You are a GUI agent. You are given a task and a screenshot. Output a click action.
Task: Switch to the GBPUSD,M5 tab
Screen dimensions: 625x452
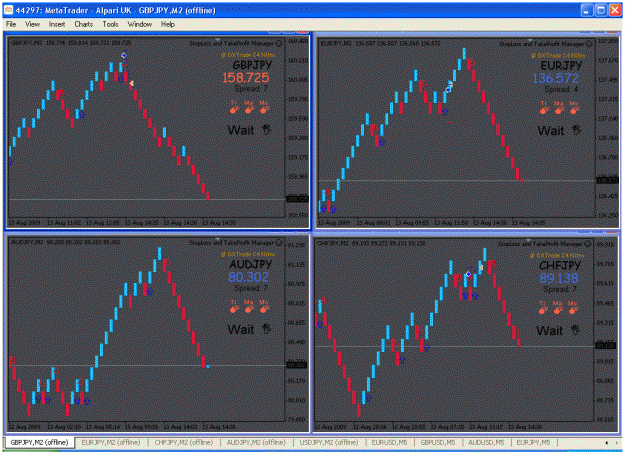(x=438, y=442)
